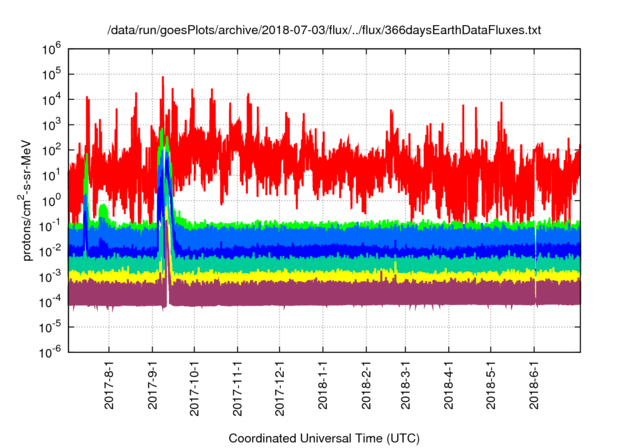Click the 10^1 y-axis tick label
This screenshot has width=640, height=448.
tap(51, 176)
